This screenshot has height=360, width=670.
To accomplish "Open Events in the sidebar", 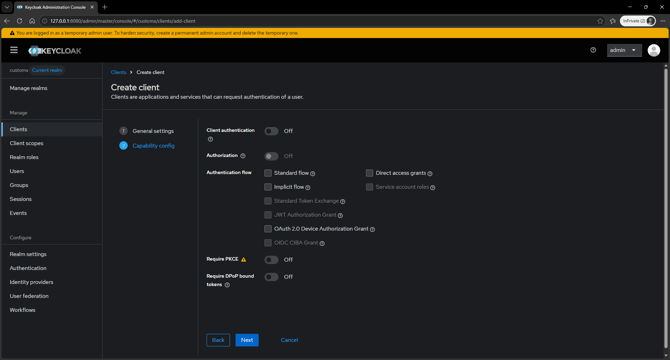I will 52,213.
